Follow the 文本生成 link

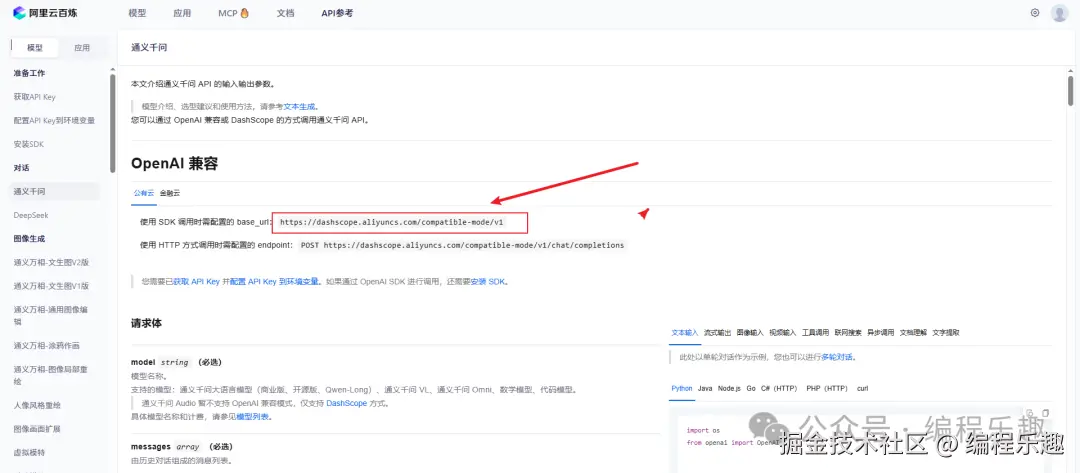coord(300,107)
